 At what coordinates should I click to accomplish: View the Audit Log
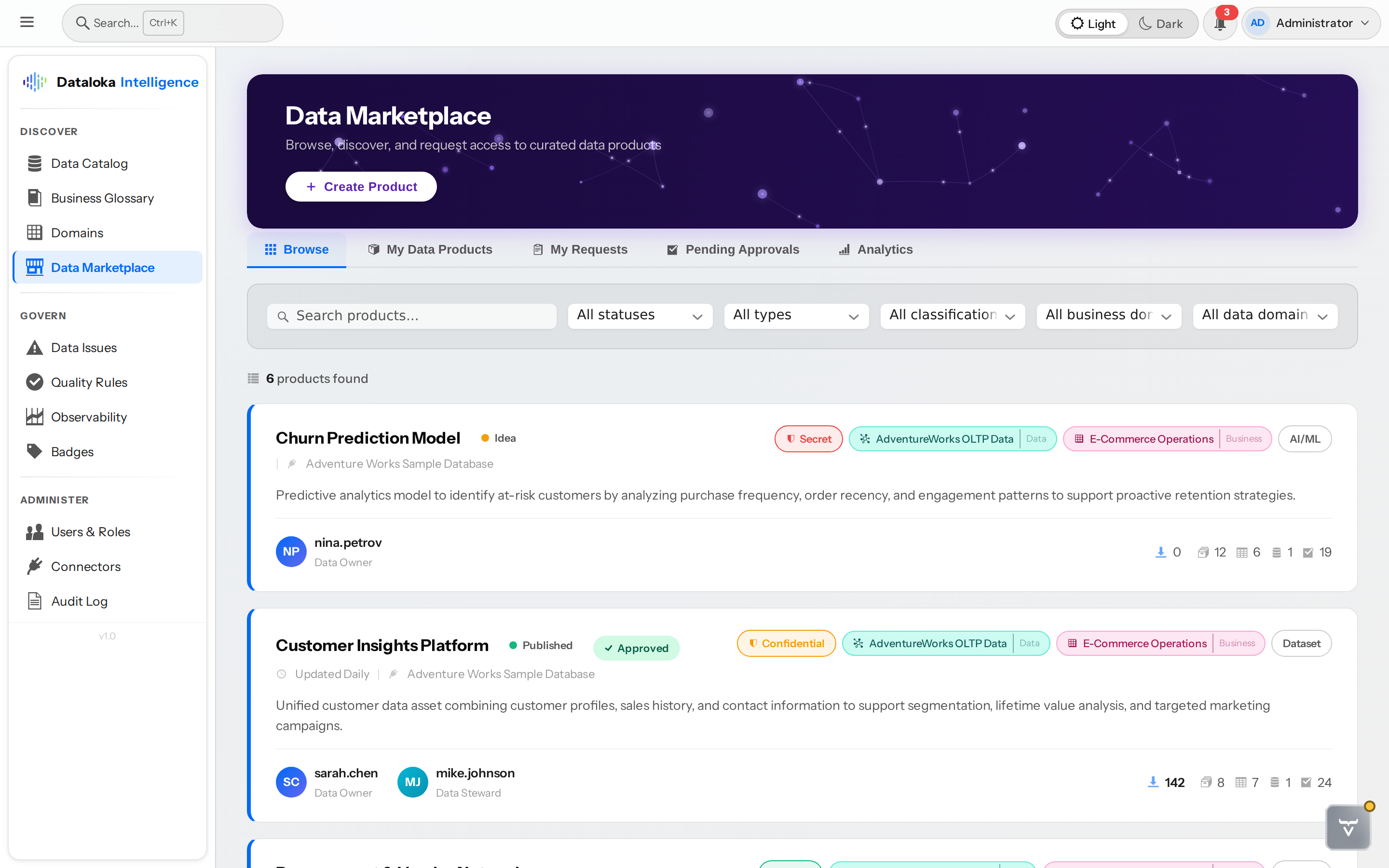(79, 601)
